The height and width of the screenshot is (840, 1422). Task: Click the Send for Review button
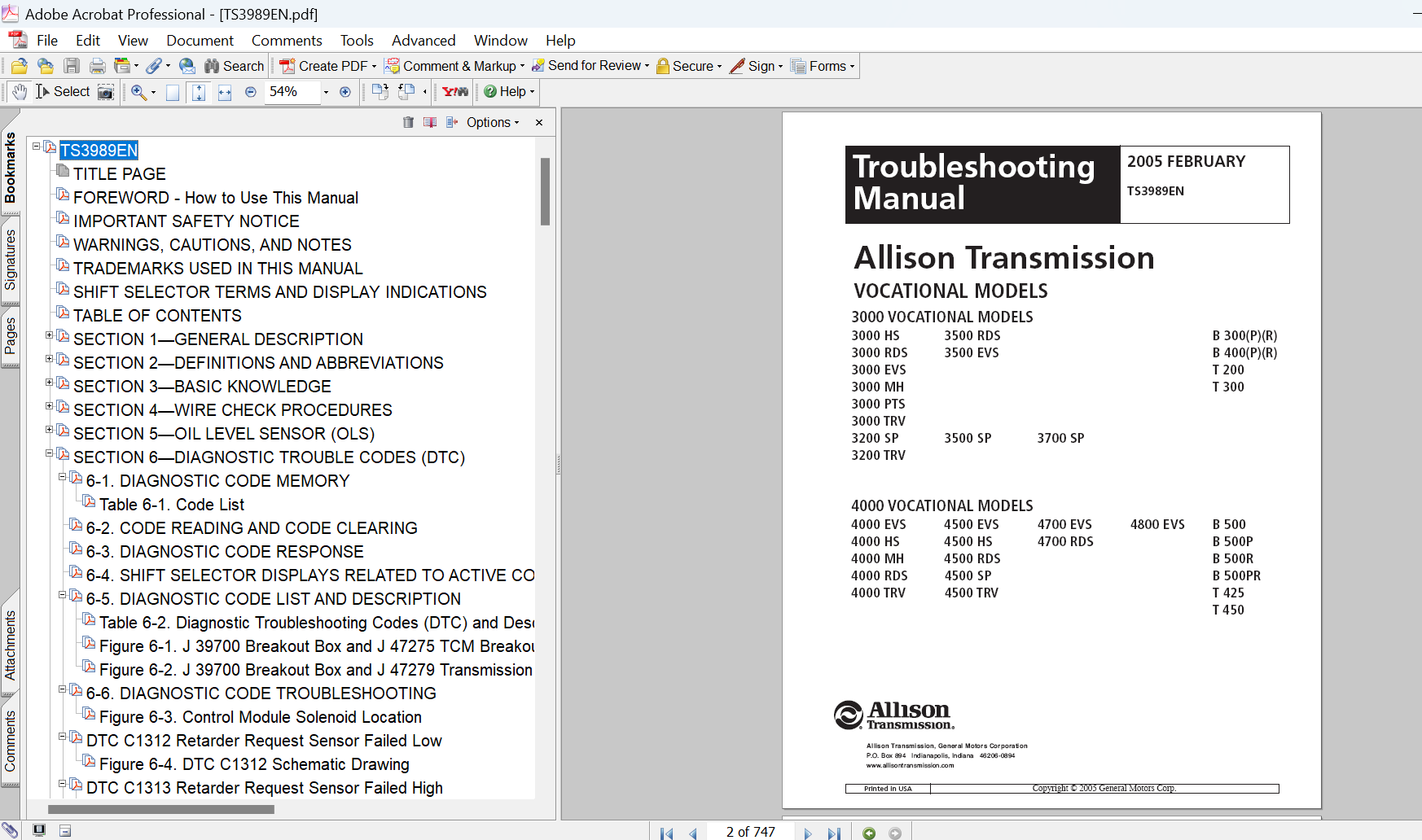[590, 66]
